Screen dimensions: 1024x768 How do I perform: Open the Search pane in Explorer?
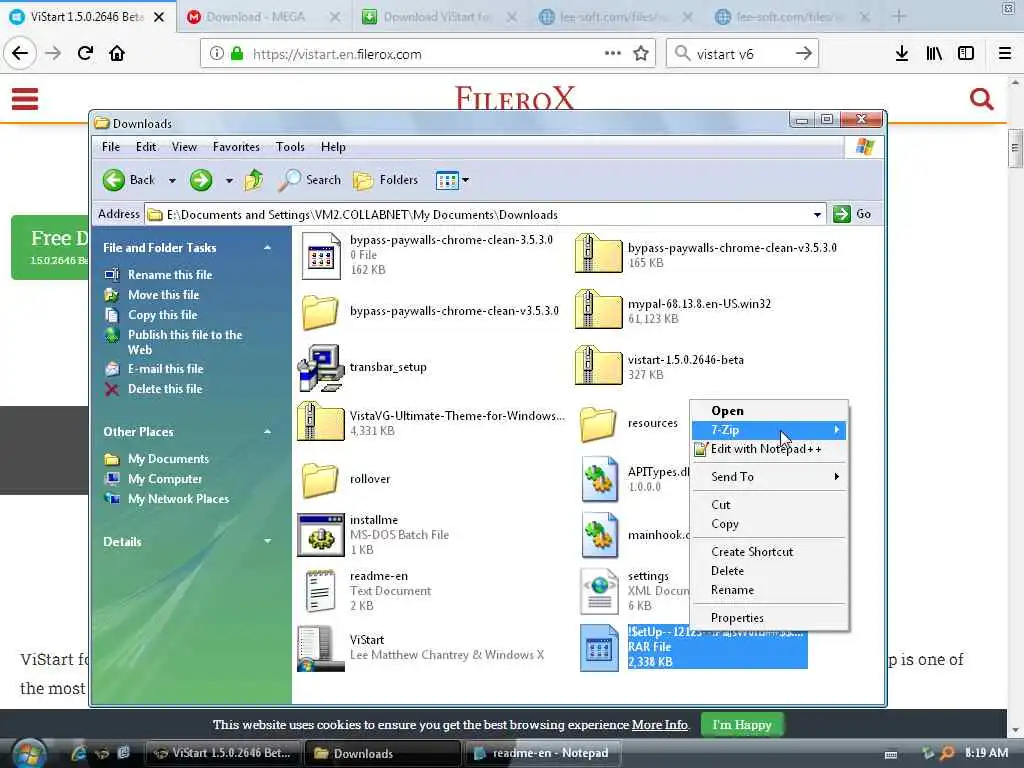pyautogui.click(x=310, y=180)
